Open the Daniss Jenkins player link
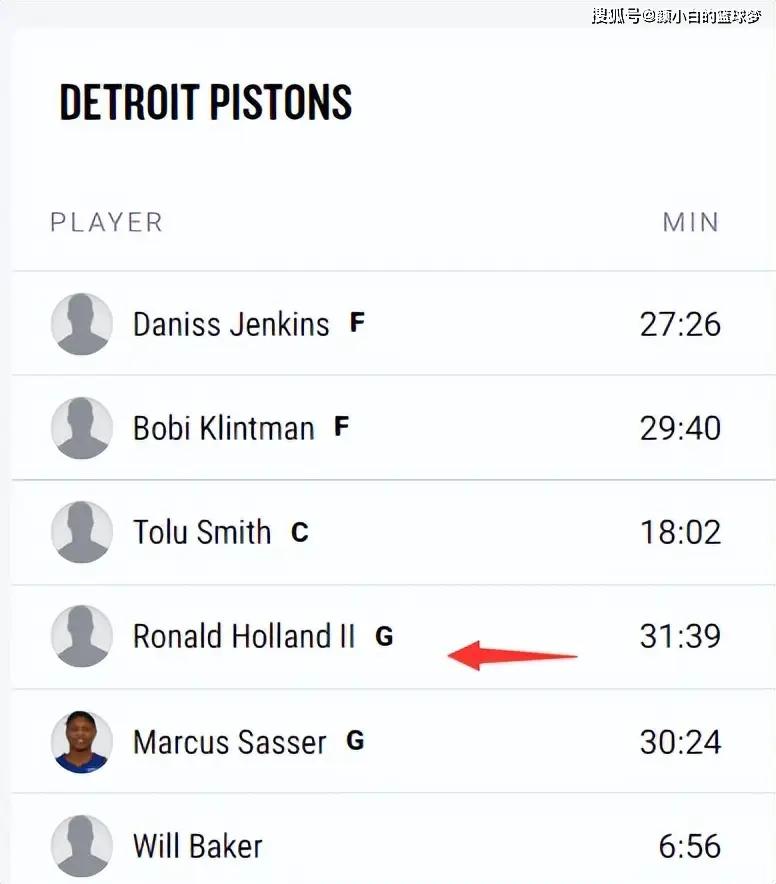 (x=231, y=324)
